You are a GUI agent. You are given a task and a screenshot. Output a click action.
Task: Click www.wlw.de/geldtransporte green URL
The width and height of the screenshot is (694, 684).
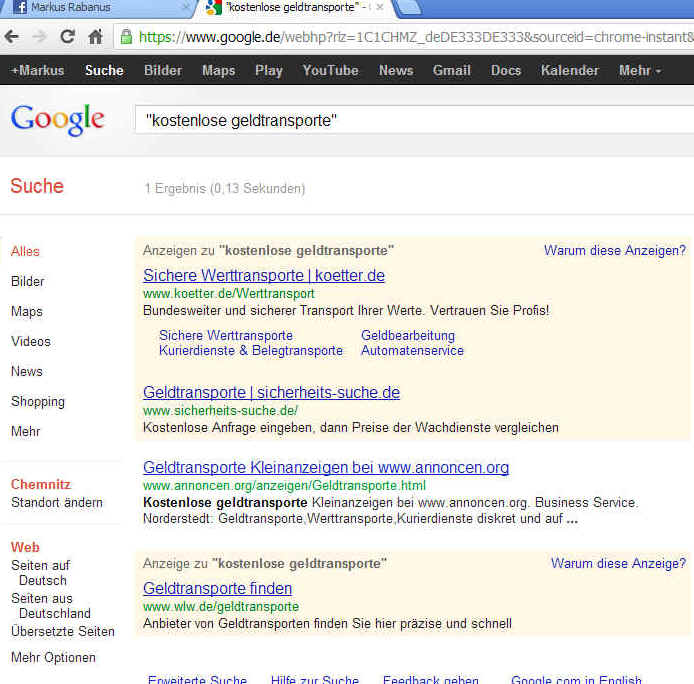[221, 606]
